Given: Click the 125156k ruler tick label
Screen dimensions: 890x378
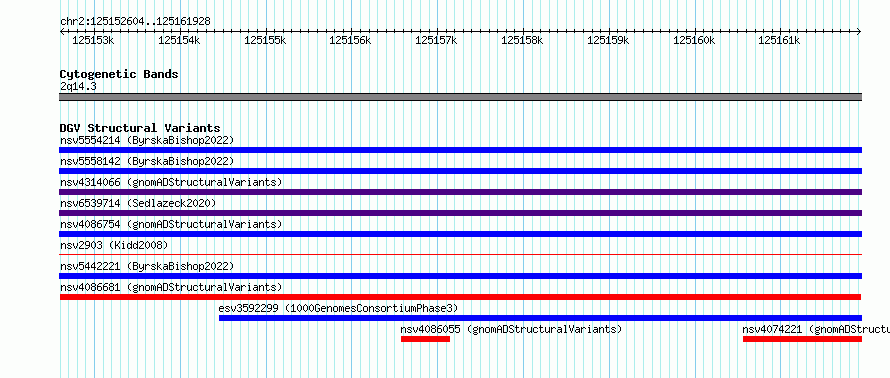Looking at the screenshot, I should 350,40.
